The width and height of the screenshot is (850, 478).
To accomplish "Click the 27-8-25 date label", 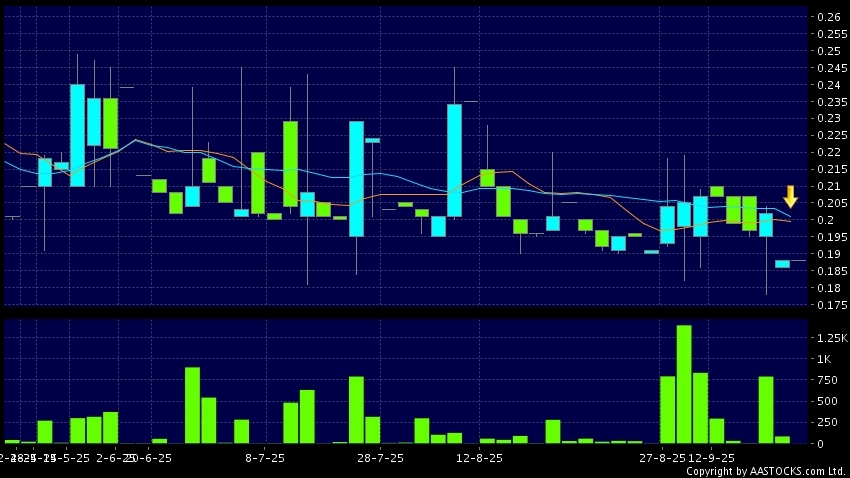I will (x=662, y=458).
